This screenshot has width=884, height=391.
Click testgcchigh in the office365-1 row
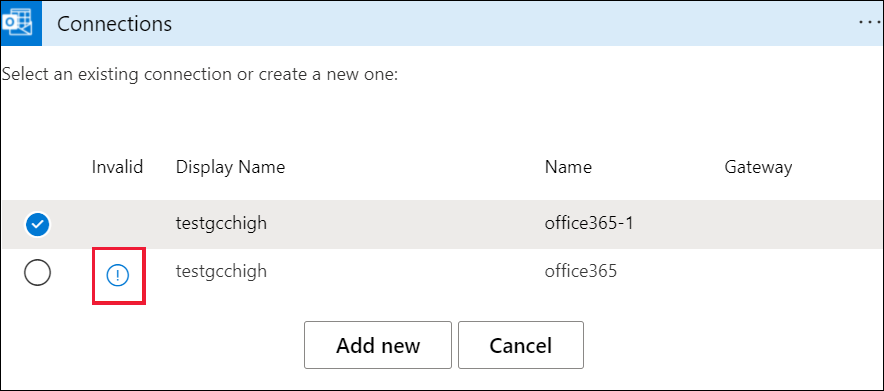click(221, 224)
